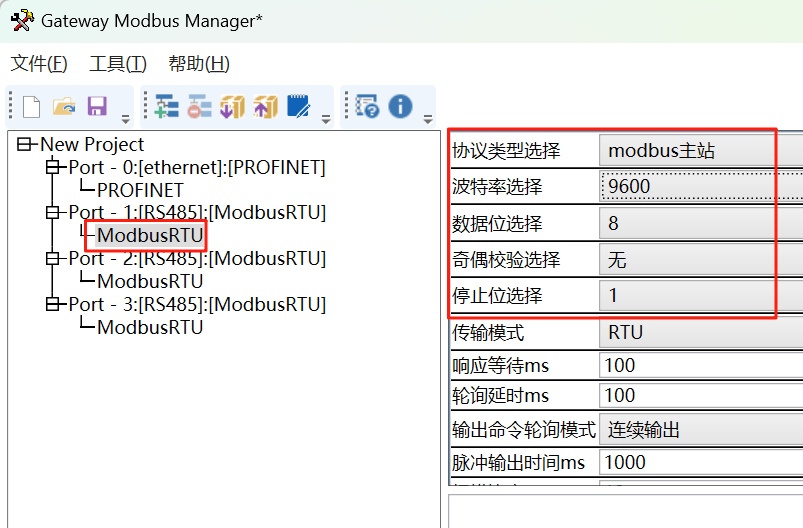Open 传输模式 dropdown showing RTU
803x528 pixels.
coord(701,333)
